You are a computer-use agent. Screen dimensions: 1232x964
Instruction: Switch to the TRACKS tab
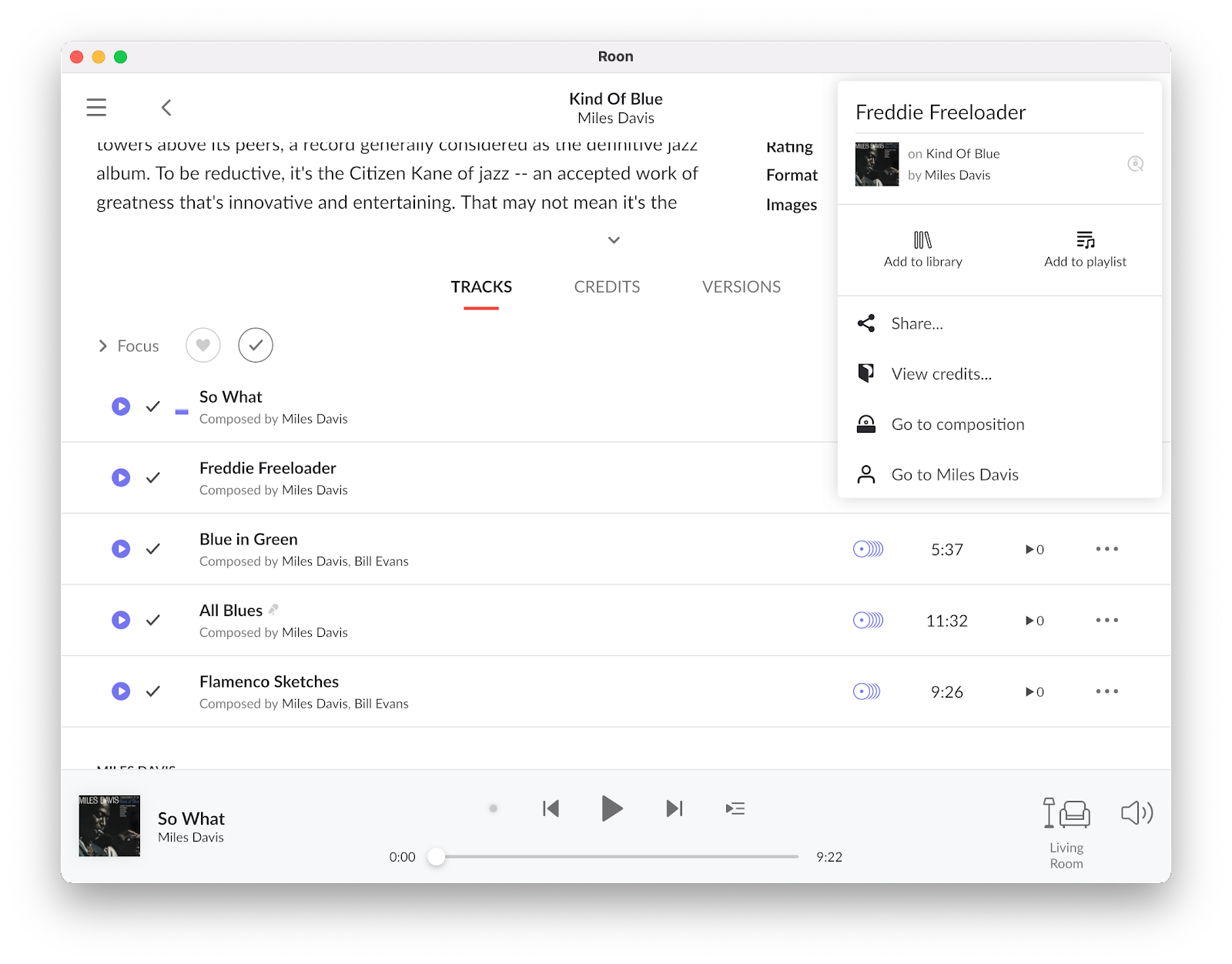pos(481,287)
